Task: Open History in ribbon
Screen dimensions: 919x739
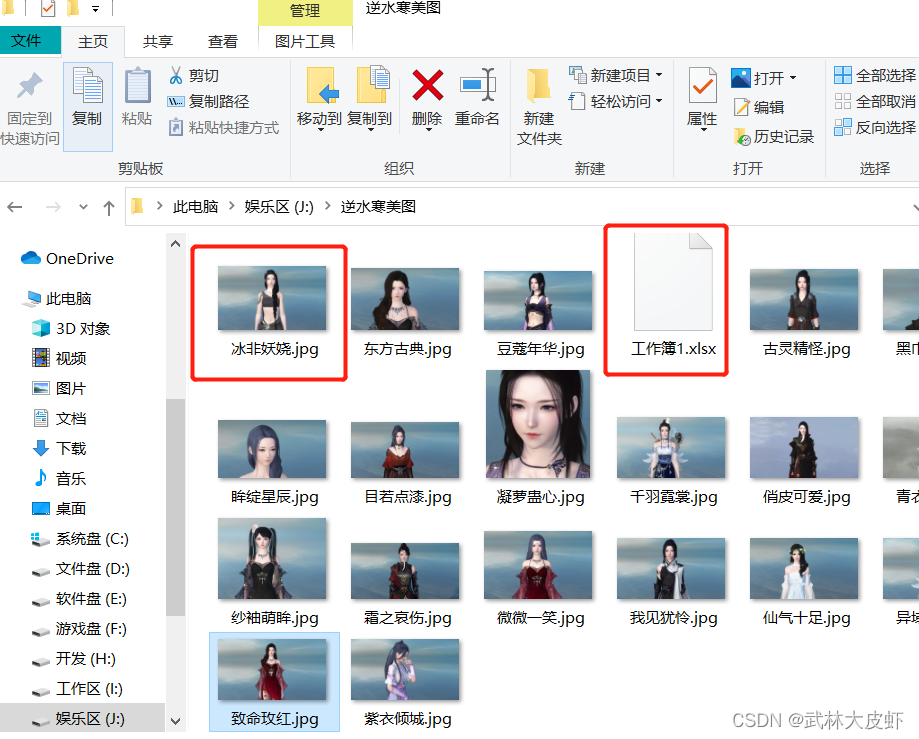Action: 774,137
